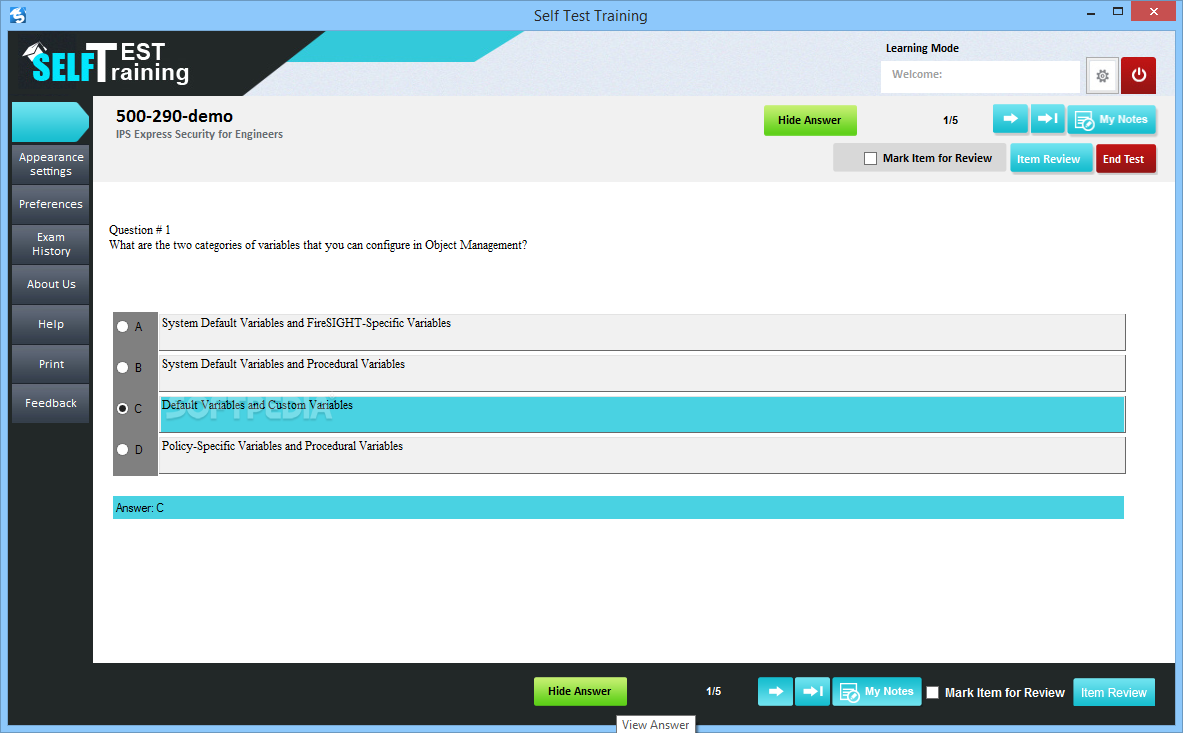The width and height of the screenshot is (1183, 733).
Task: Click the red power button icon
Action: point(1138,75)
